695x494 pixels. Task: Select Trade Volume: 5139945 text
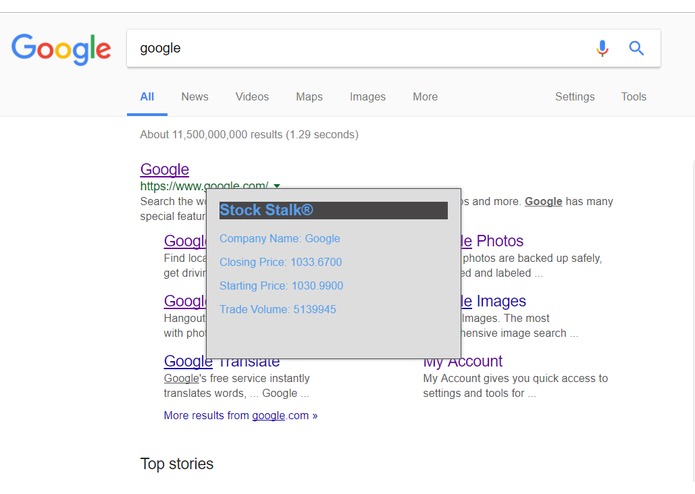[277, 309]
